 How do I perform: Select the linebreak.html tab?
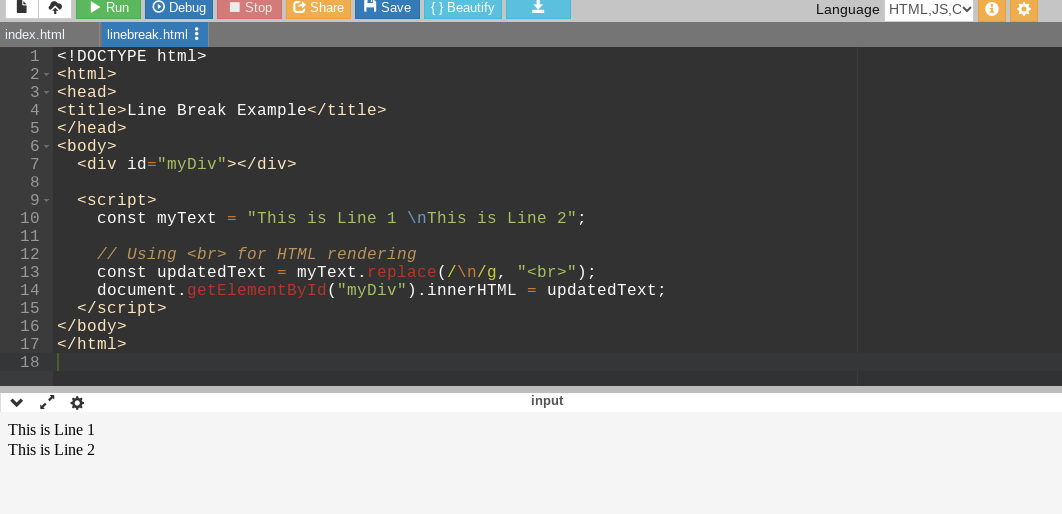(147, 35)
